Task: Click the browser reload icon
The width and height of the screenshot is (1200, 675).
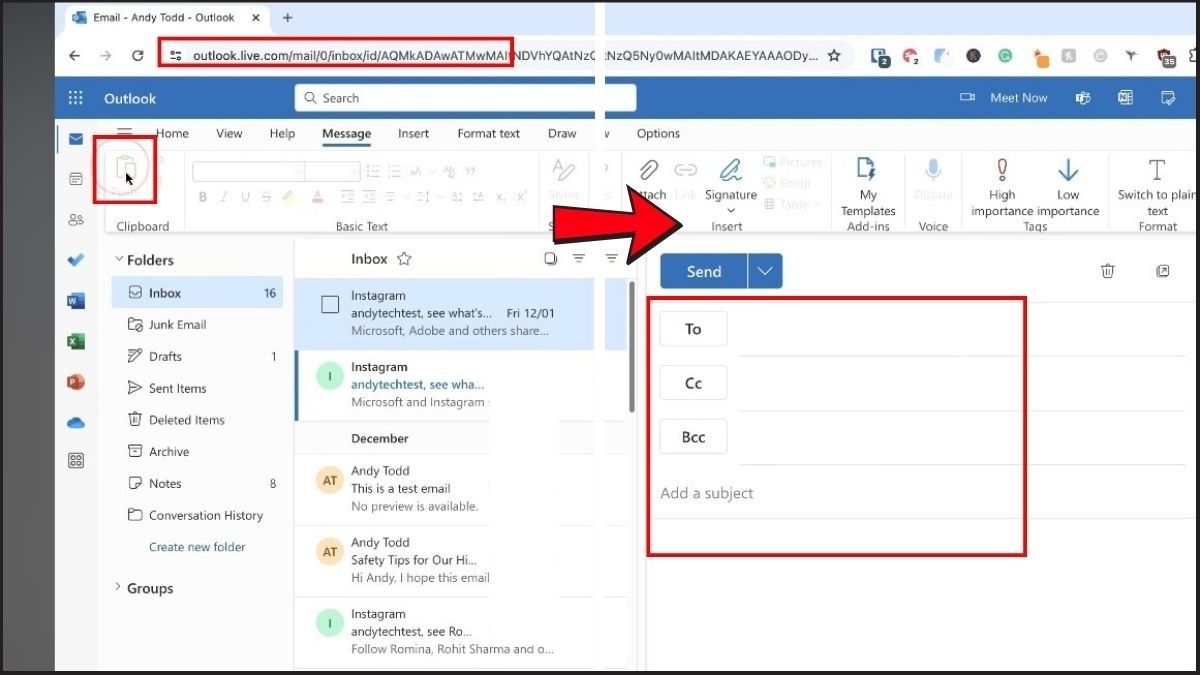Action: coord(138,56)
